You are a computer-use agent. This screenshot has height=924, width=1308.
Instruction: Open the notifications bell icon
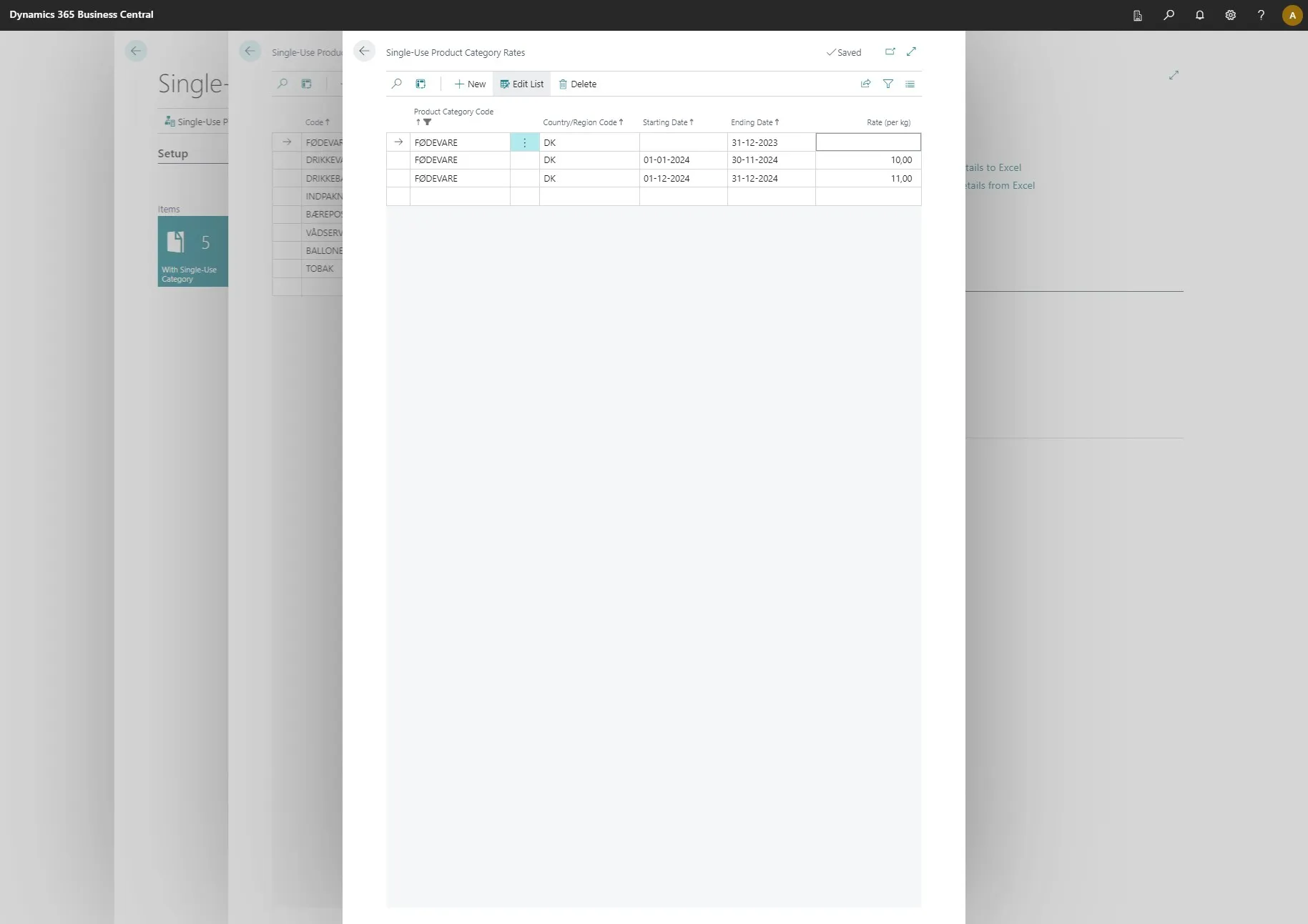[1199, 15]
